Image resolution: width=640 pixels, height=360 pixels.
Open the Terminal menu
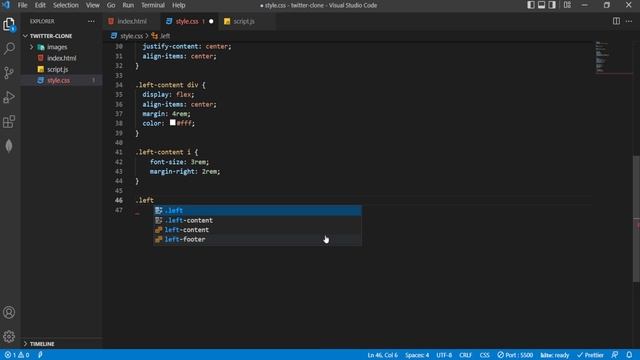[153, 5]
